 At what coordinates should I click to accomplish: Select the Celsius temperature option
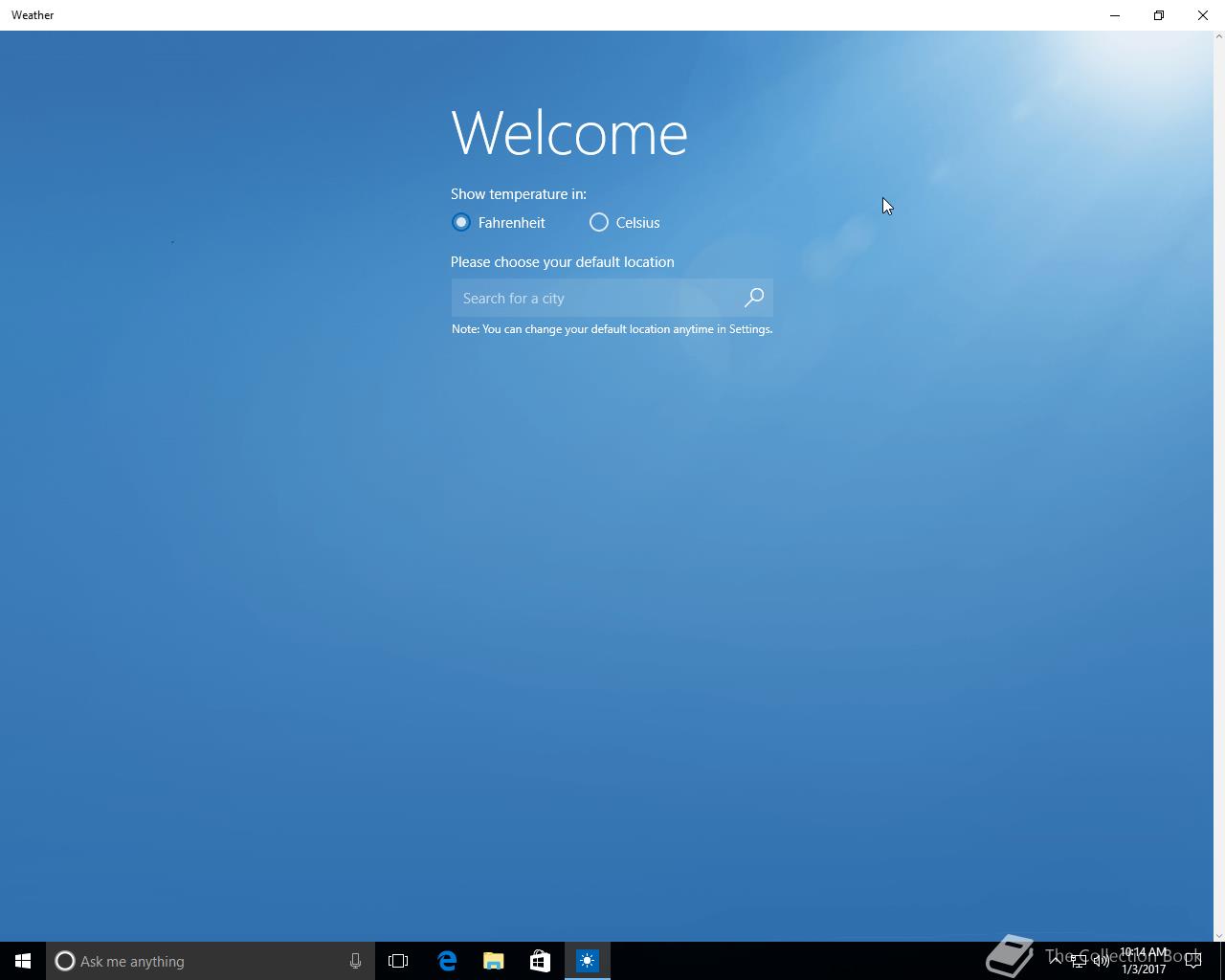tap(625, 222)
